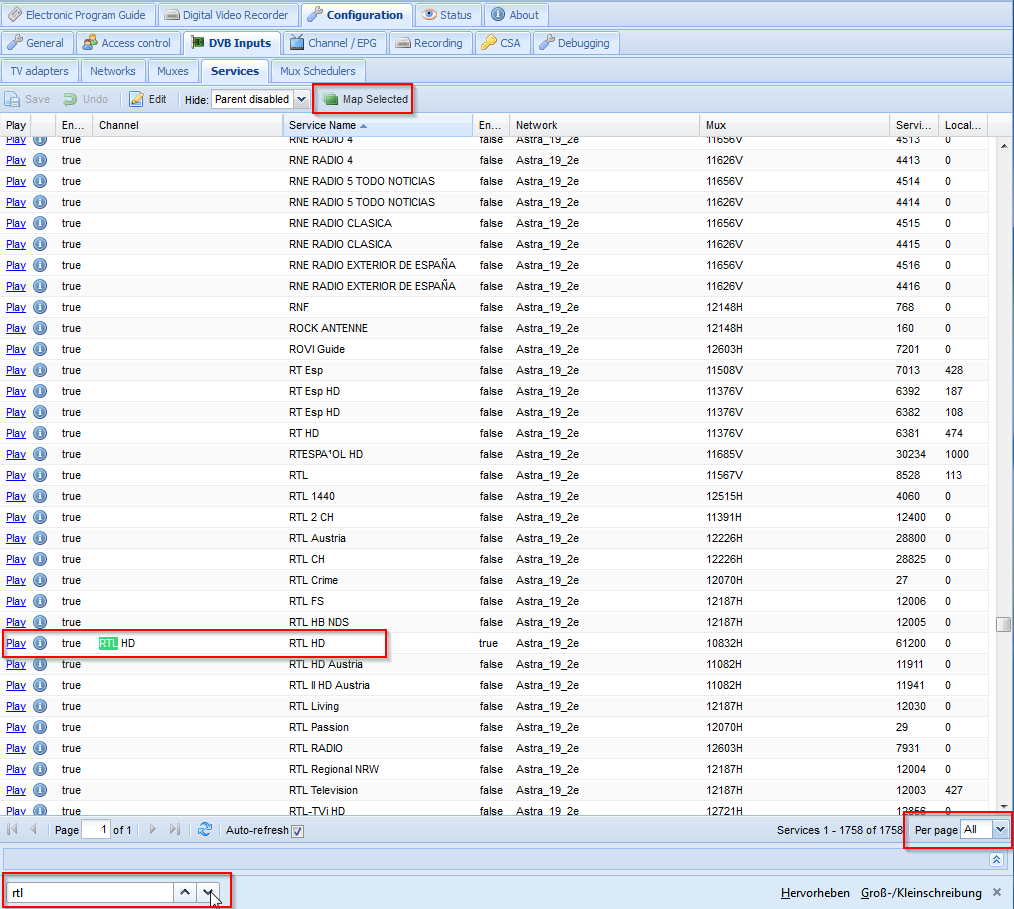1014x909 pixels.
Task: Open the Hide filter dropdown
Action: click(x=301, y=100)
